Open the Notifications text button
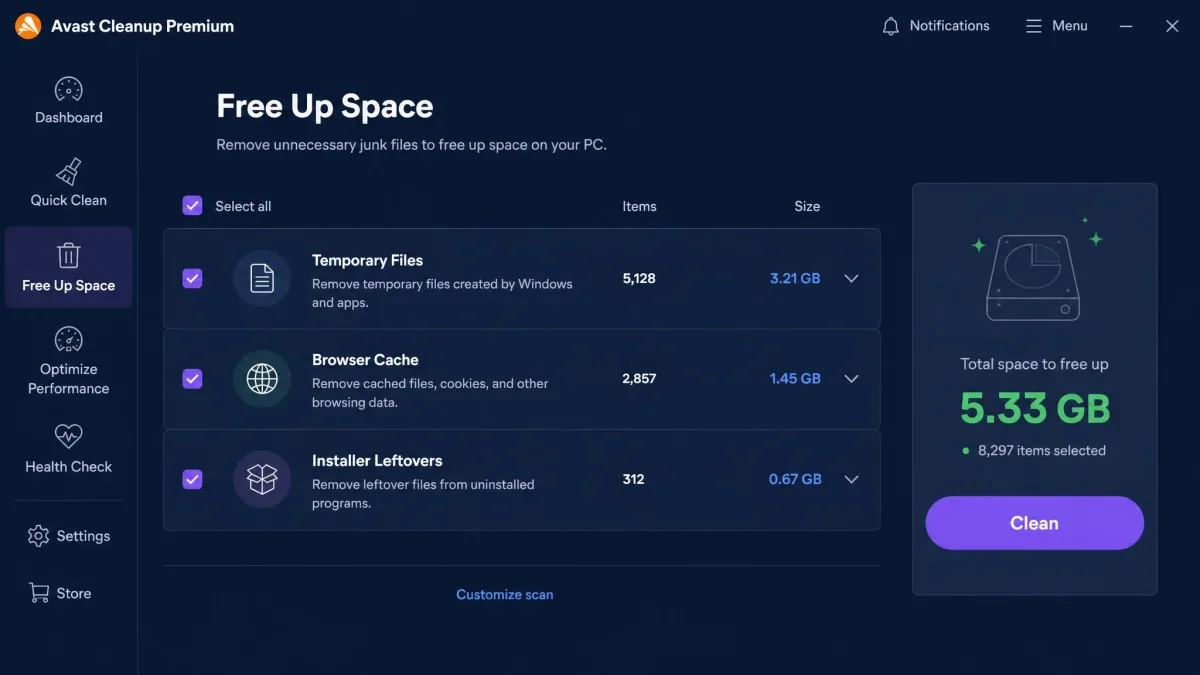Viewport: 1200px width, 675px height. [x=949, y=26]
